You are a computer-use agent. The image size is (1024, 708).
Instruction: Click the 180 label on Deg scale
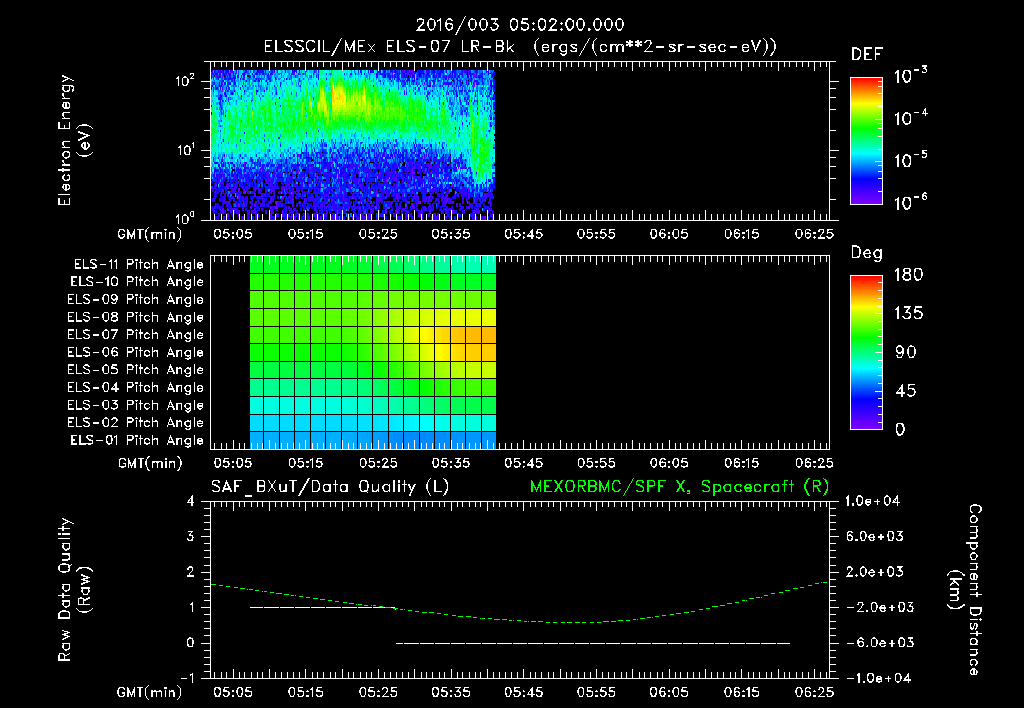pos(908,275)
